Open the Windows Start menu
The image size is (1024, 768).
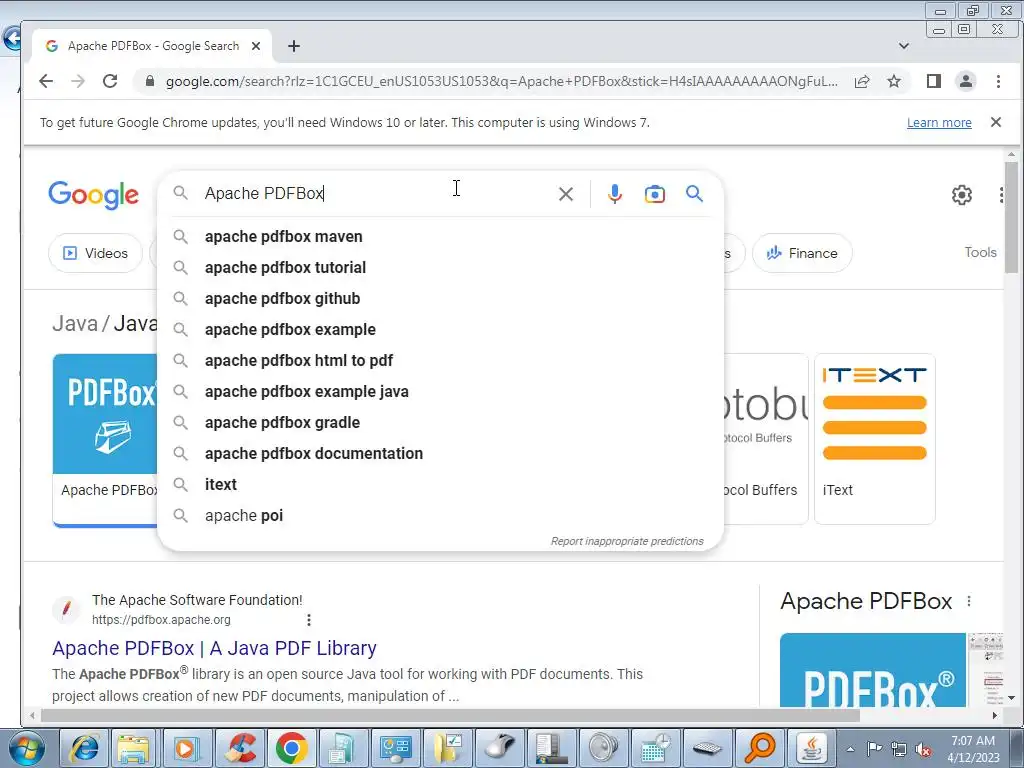pos(26,748)
